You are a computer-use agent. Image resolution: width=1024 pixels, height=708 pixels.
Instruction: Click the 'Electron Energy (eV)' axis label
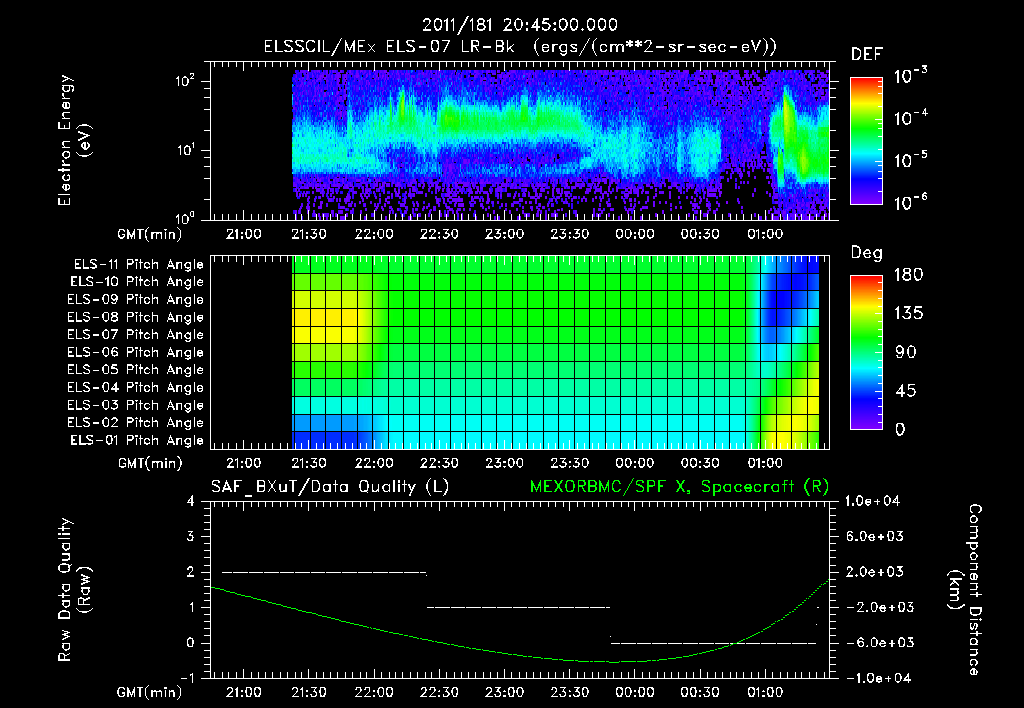pyautogui.click(x=74, y=140)
